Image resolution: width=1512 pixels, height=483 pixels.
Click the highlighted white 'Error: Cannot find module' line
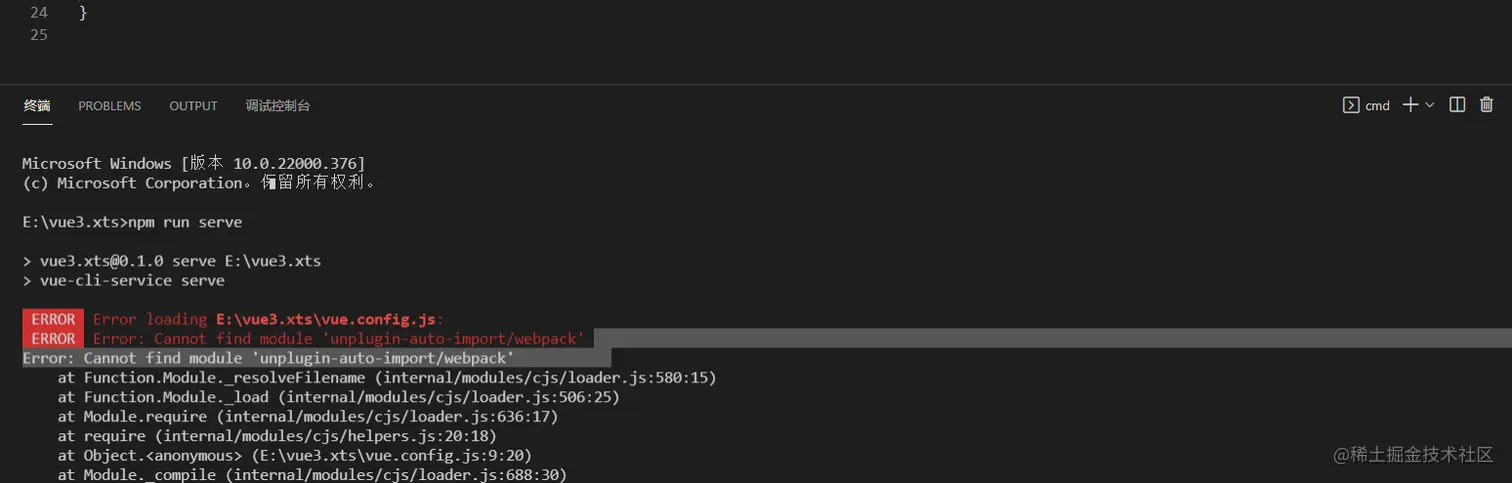(x=268, y=358)
